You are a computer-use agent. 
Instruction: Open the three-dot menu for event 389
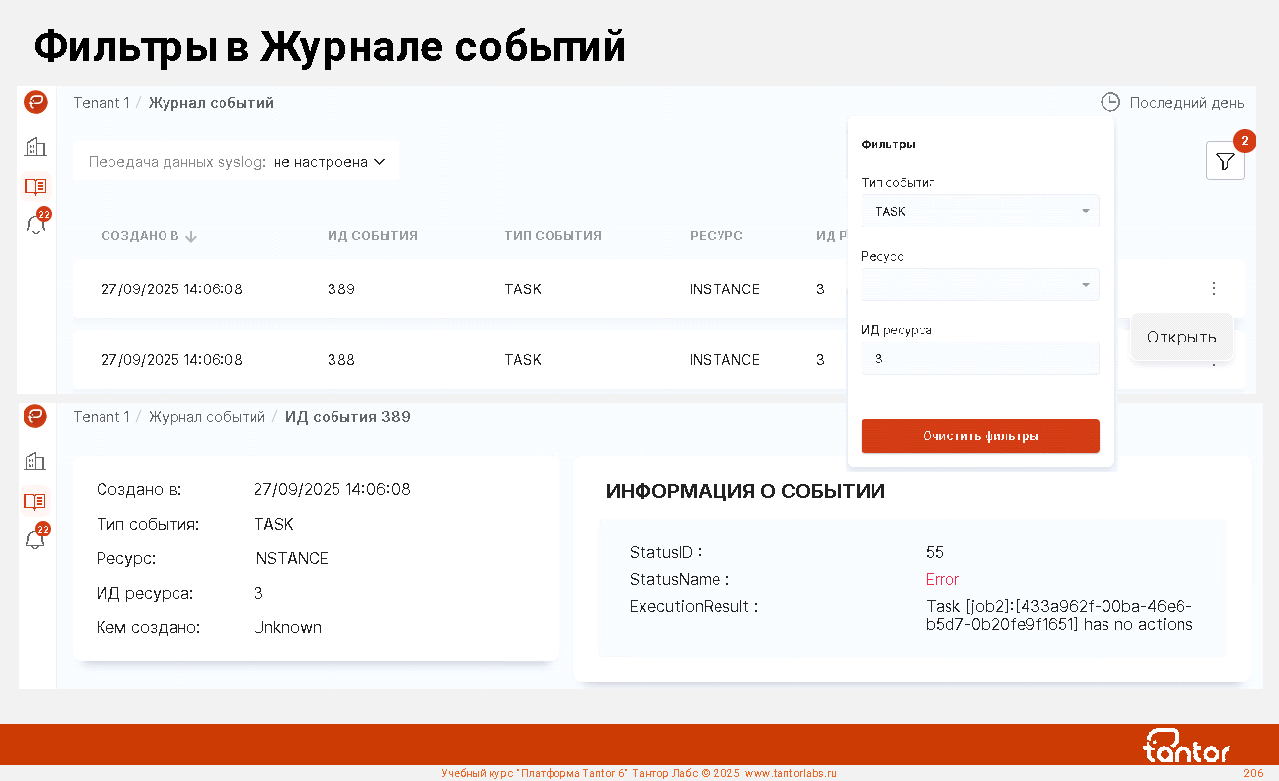coord(1213,289)
